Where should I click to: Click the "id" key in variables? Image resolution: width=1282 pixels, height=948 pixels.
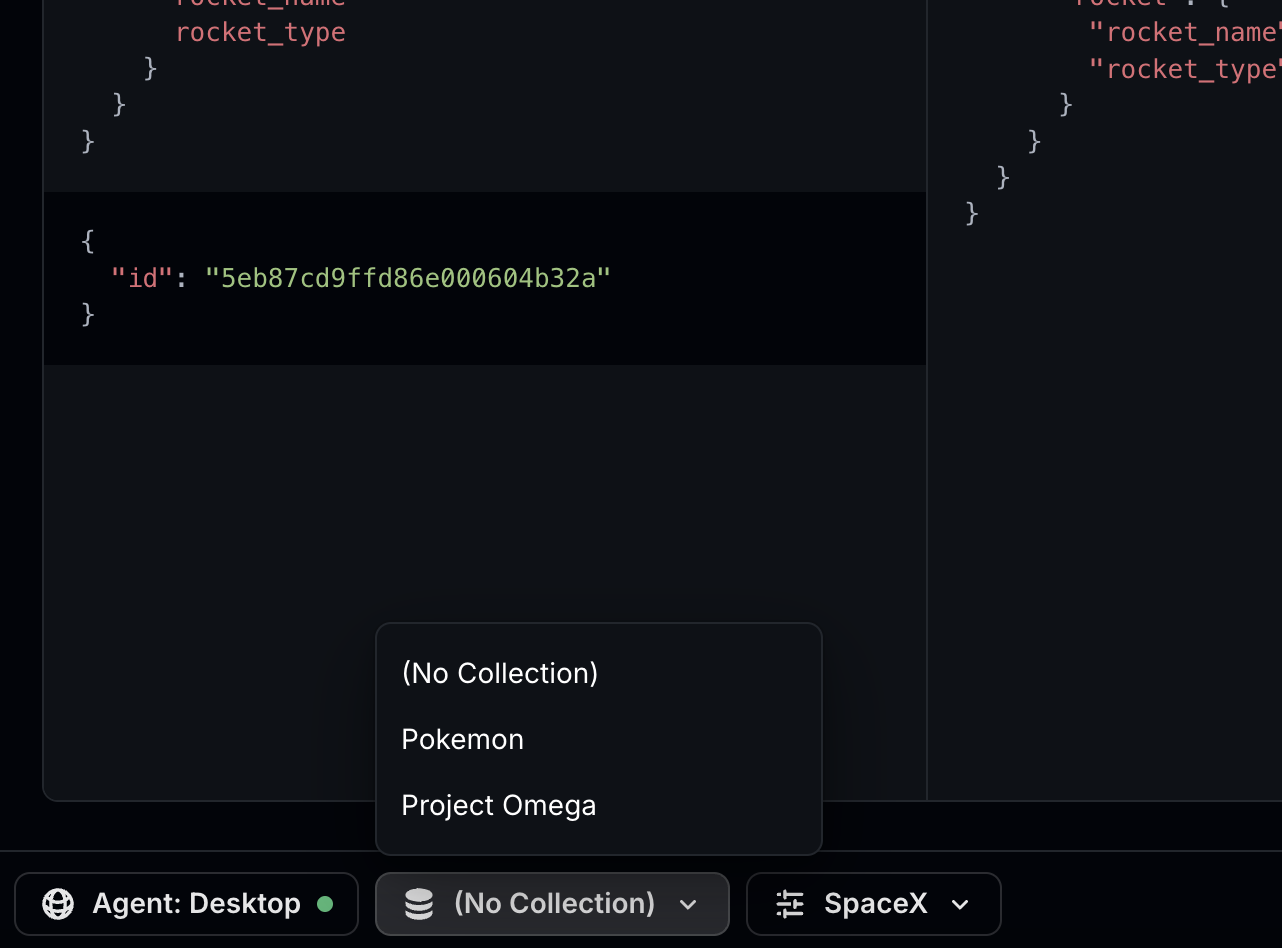143,278
